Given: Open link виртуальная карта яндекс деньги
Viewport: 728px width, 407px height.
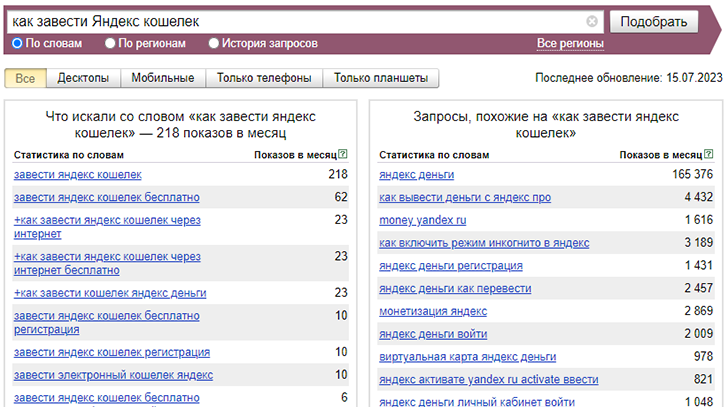Looking at the screenshot, I should 468,356.
